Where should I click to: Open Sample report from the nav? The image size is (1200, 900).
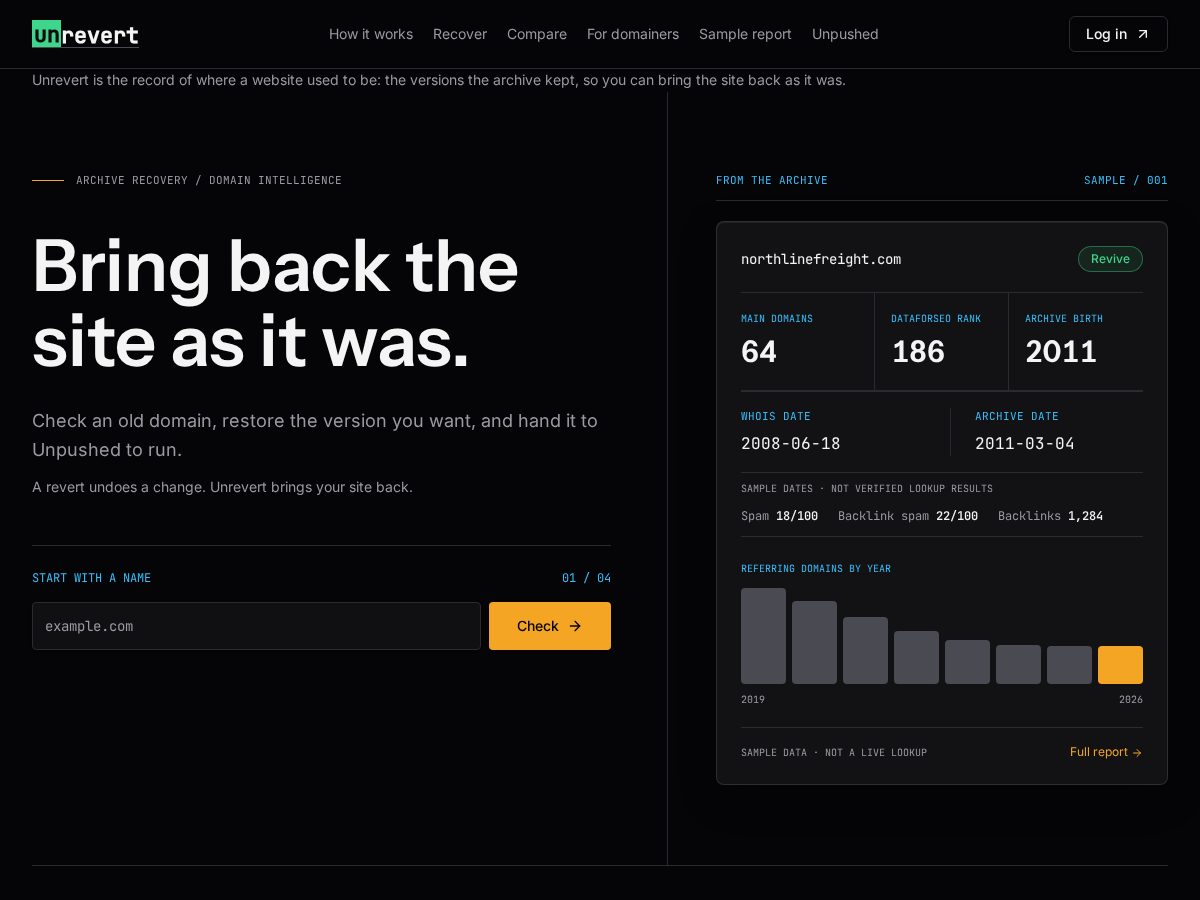coord(745,34)
